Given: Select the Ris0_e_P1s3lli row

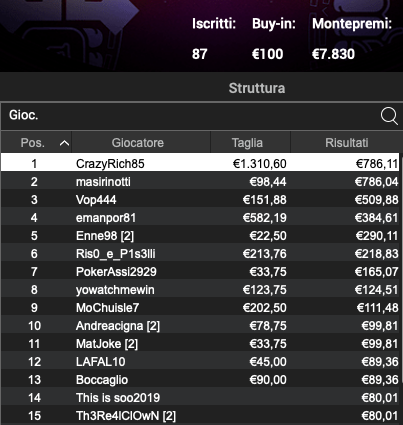Looking at the screenshot, I should coord(200,253).
